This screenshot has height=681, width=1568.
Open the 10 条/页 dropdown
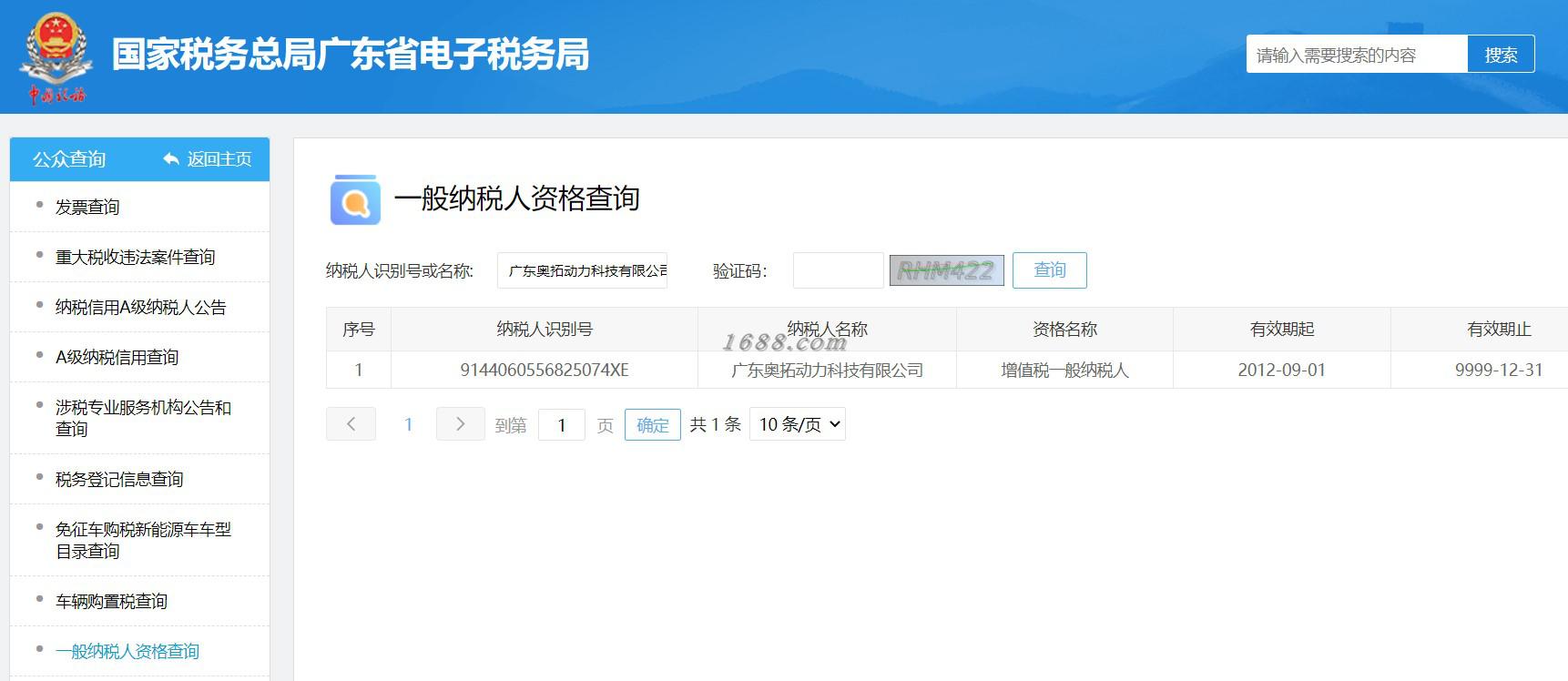(797, 424)
